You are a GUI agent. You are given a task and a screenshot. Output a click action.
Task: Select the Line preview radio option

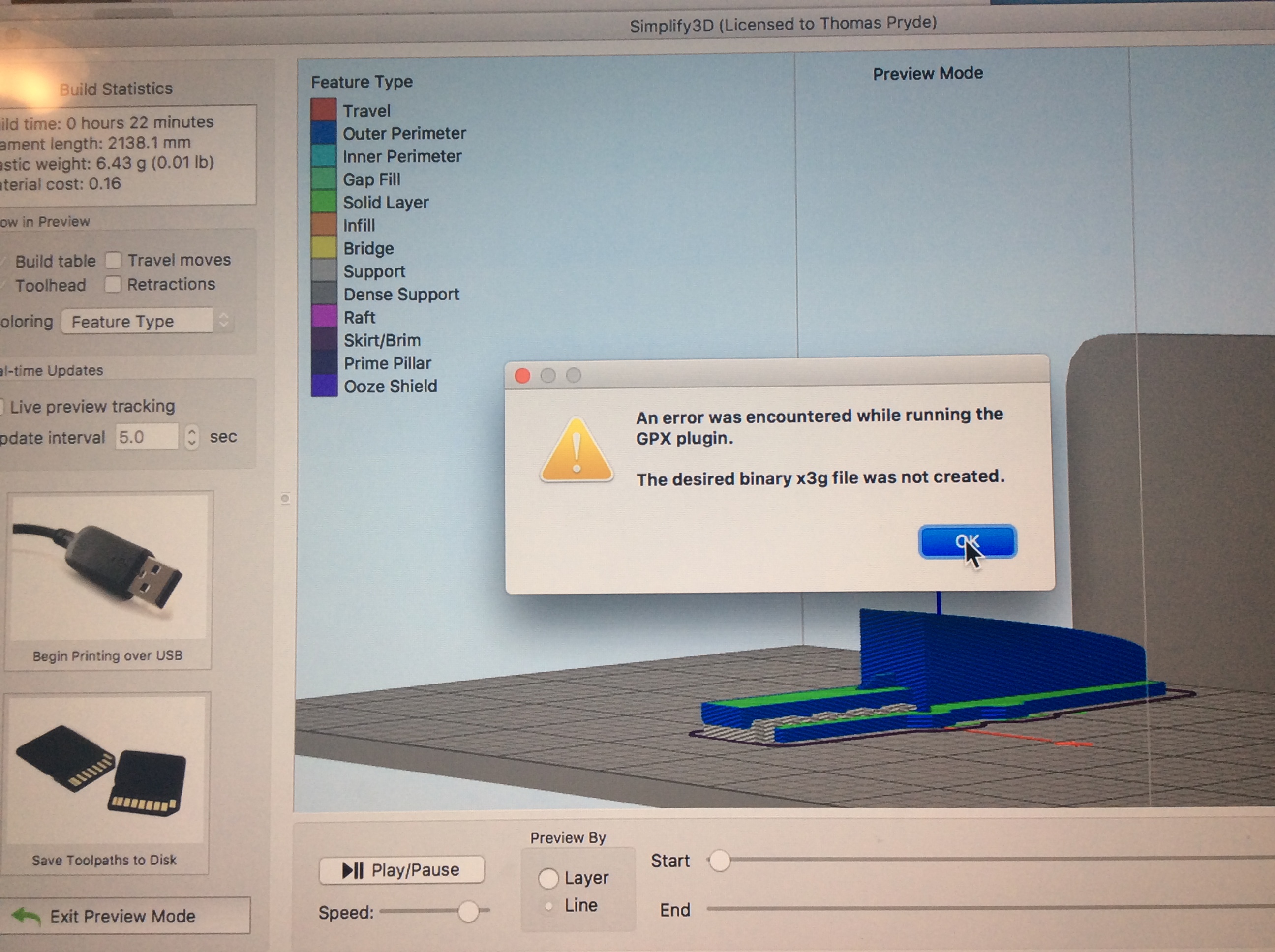tap(548, 906)
